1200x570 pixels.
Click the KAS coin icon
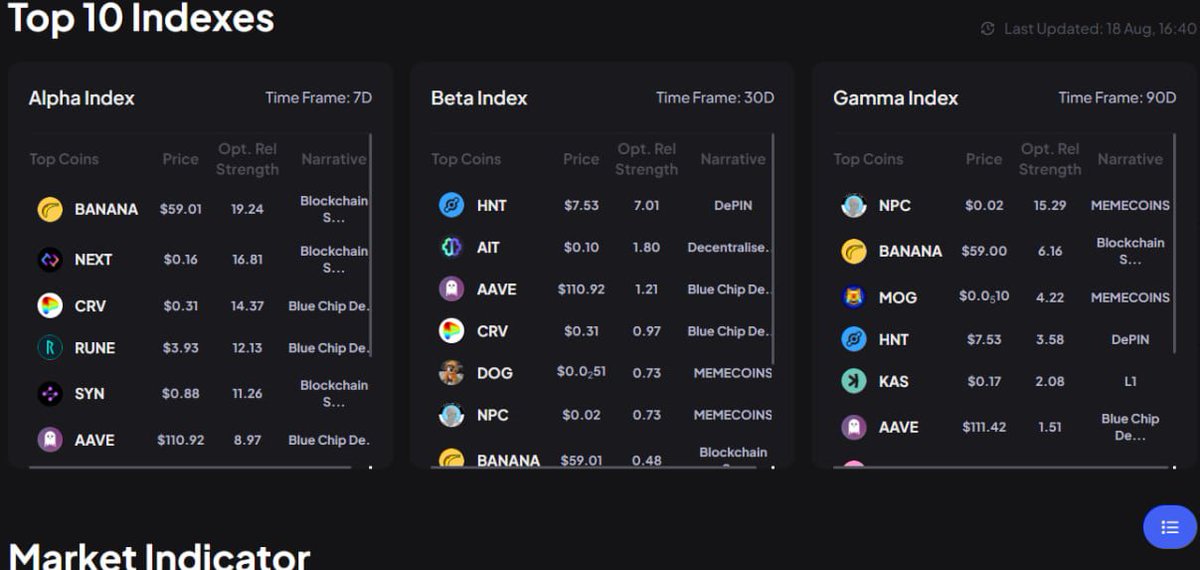point(854,381)
